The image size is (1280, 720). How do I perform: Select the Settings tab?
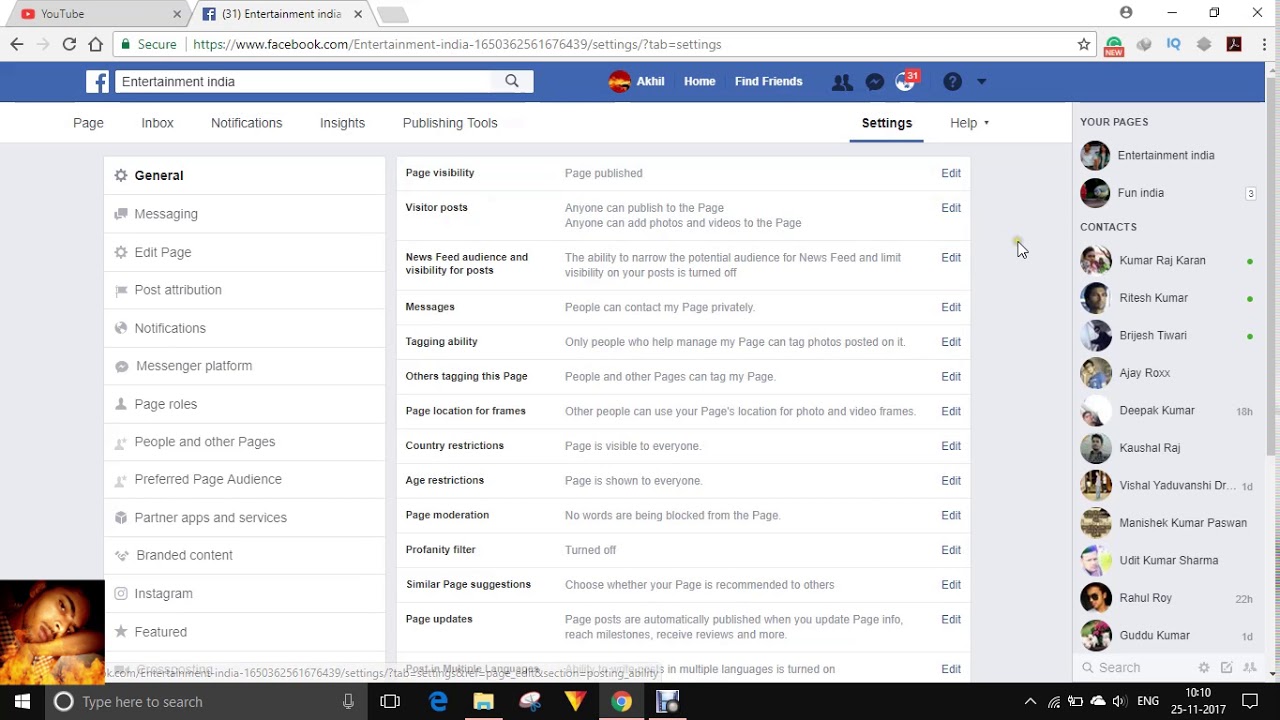tap(887, 123)
